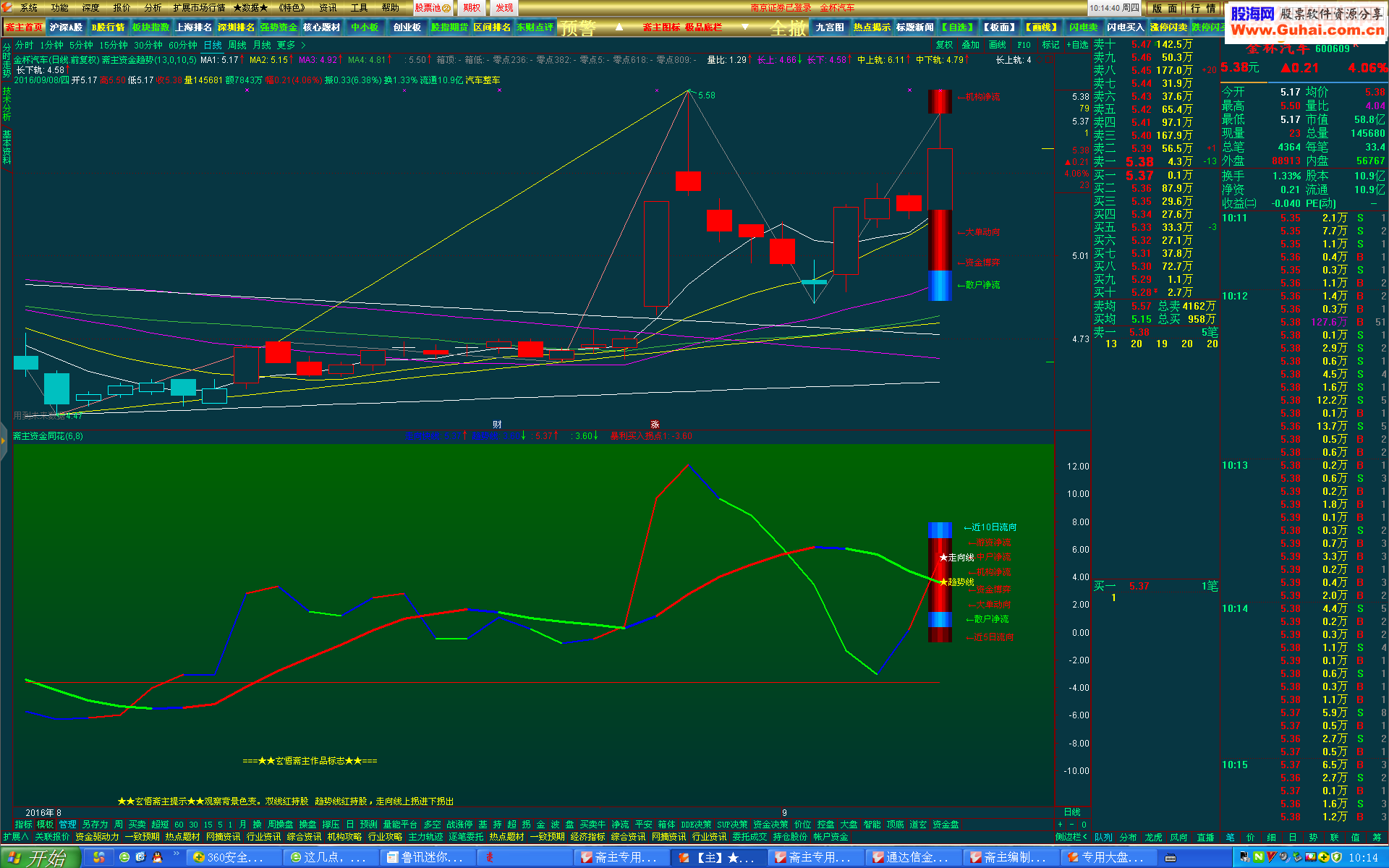The height and width of the screenshot is (868, 1389).
Task: Open the 股指期货 tab
Action: 449,27
